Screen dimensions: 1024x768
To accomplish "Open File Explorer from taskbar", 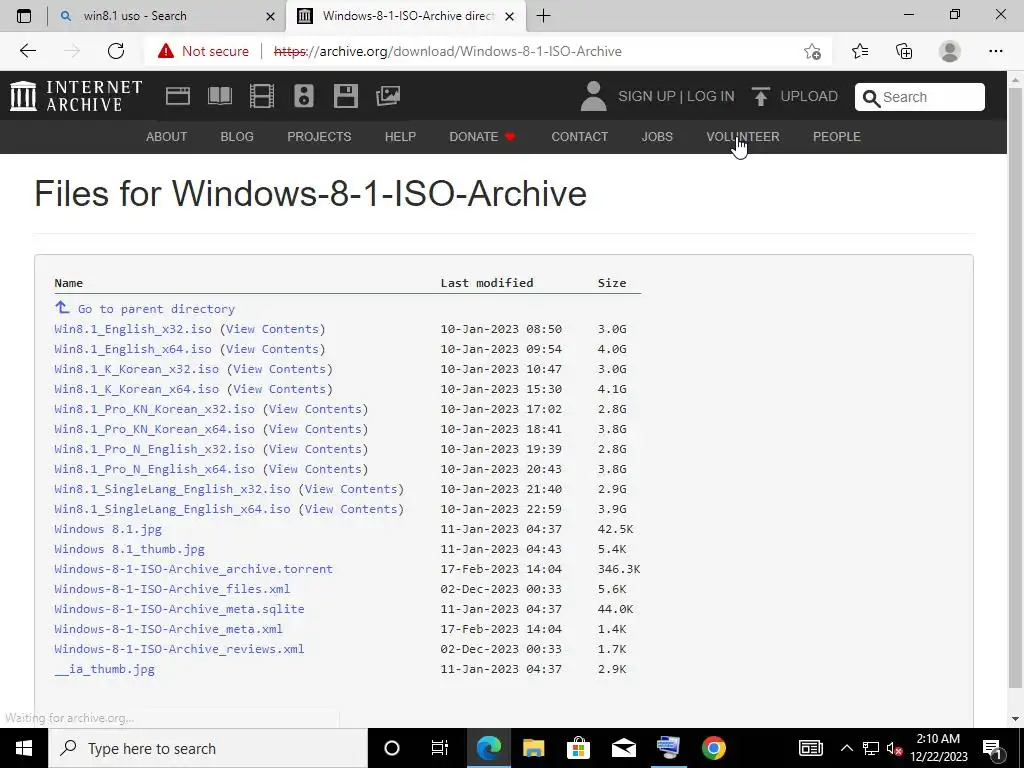I will 534,748.
